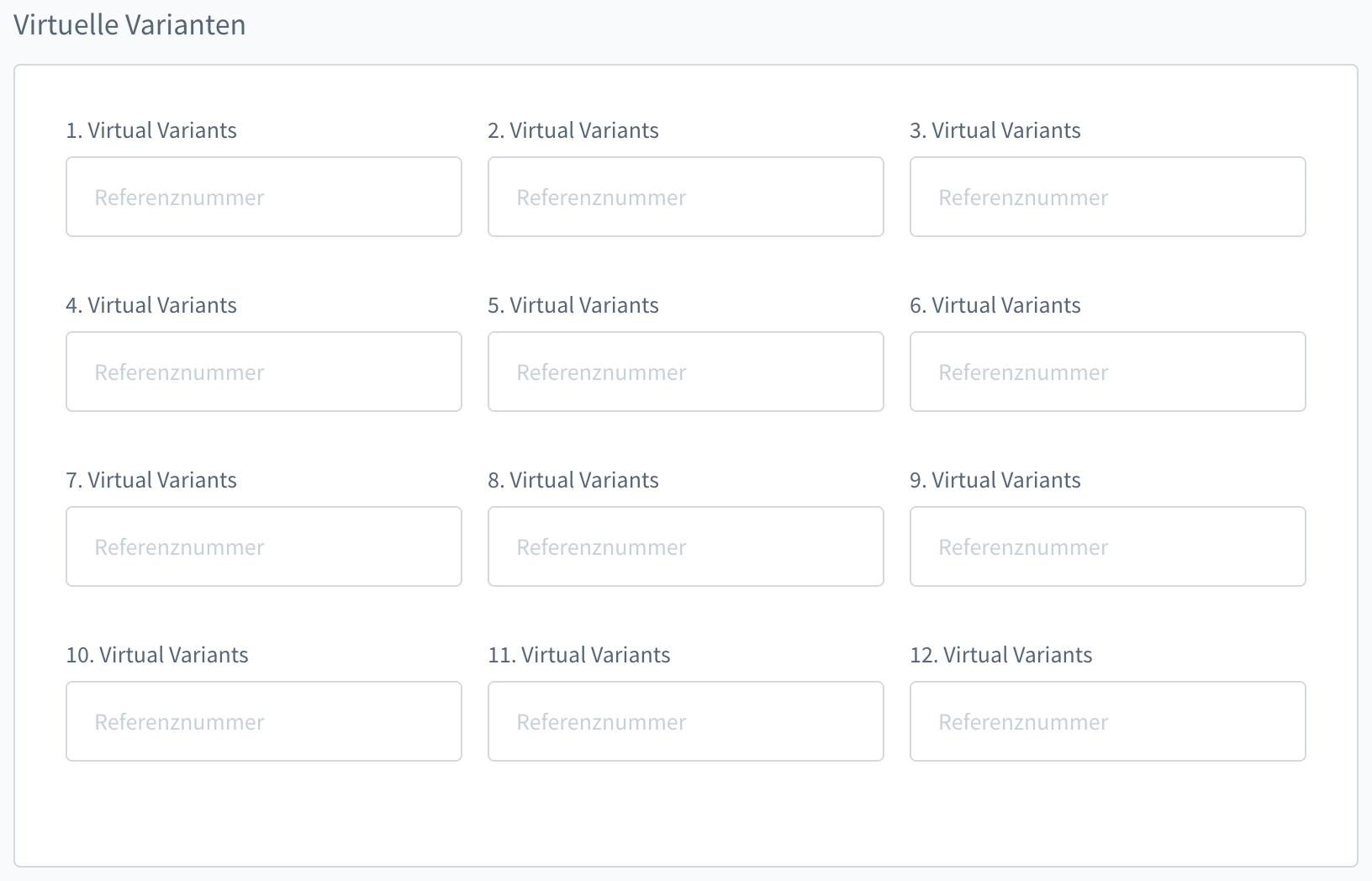This screenshot has height=881, width=1372.
Task: Click into the 9. Virtual Variants input
Action: pos(1108,546)
